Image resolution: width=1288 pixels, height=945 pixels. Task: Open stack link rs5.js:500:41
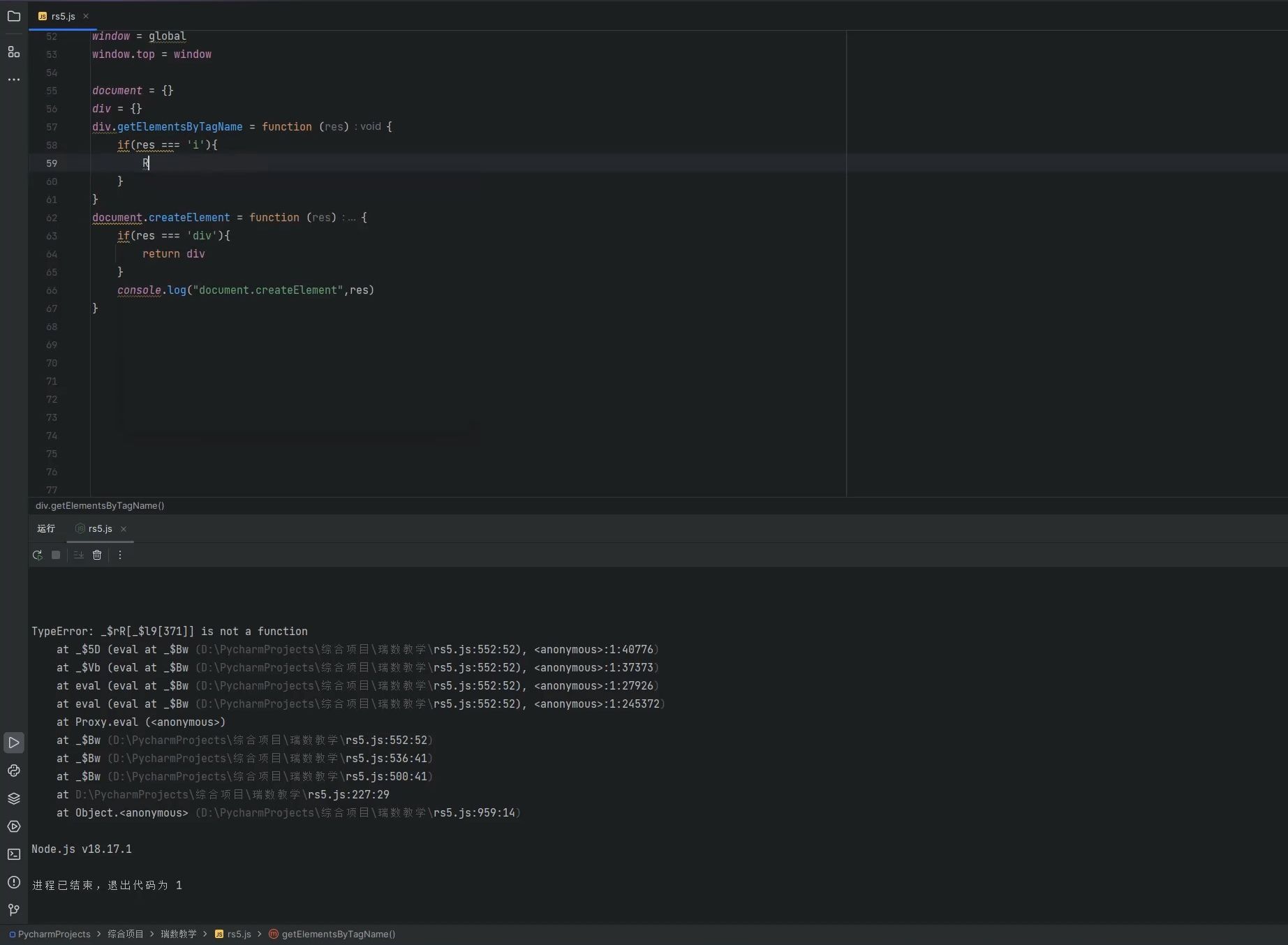[x=386, y=777]
